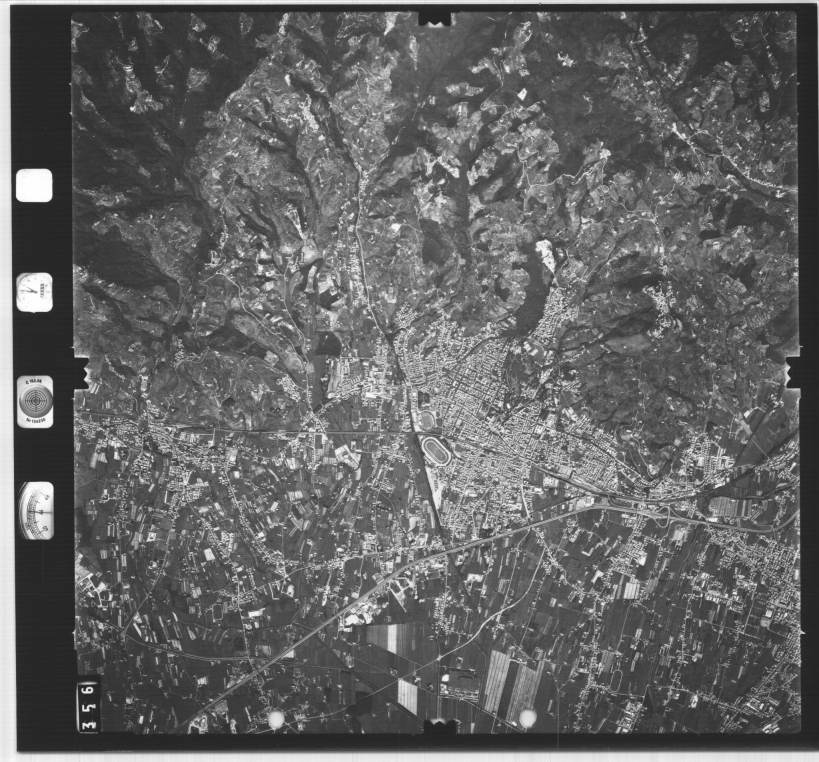Click the hillside village northeast of the city
819x762 pixels.
tap(662, 300)
